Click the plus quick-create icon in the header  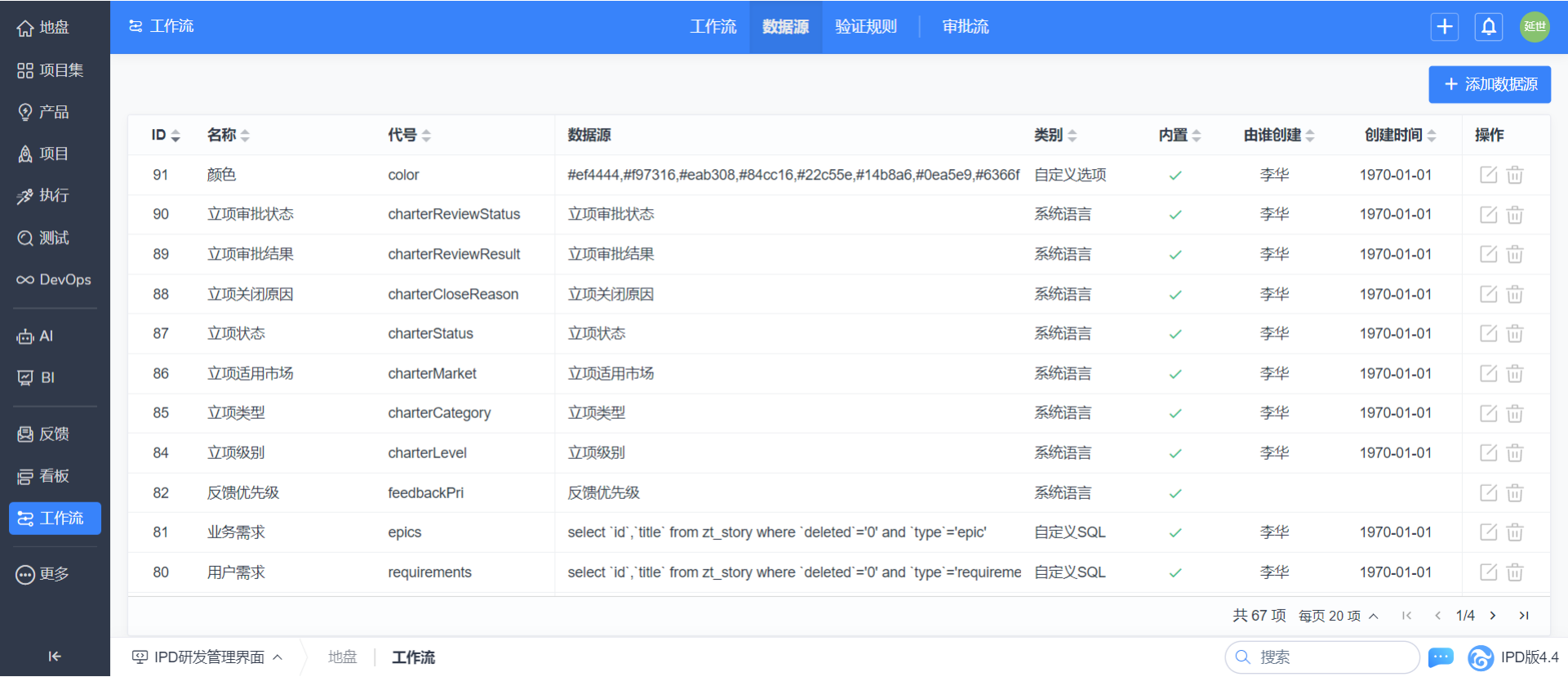pyautogui.click(x=1444, y=27)
